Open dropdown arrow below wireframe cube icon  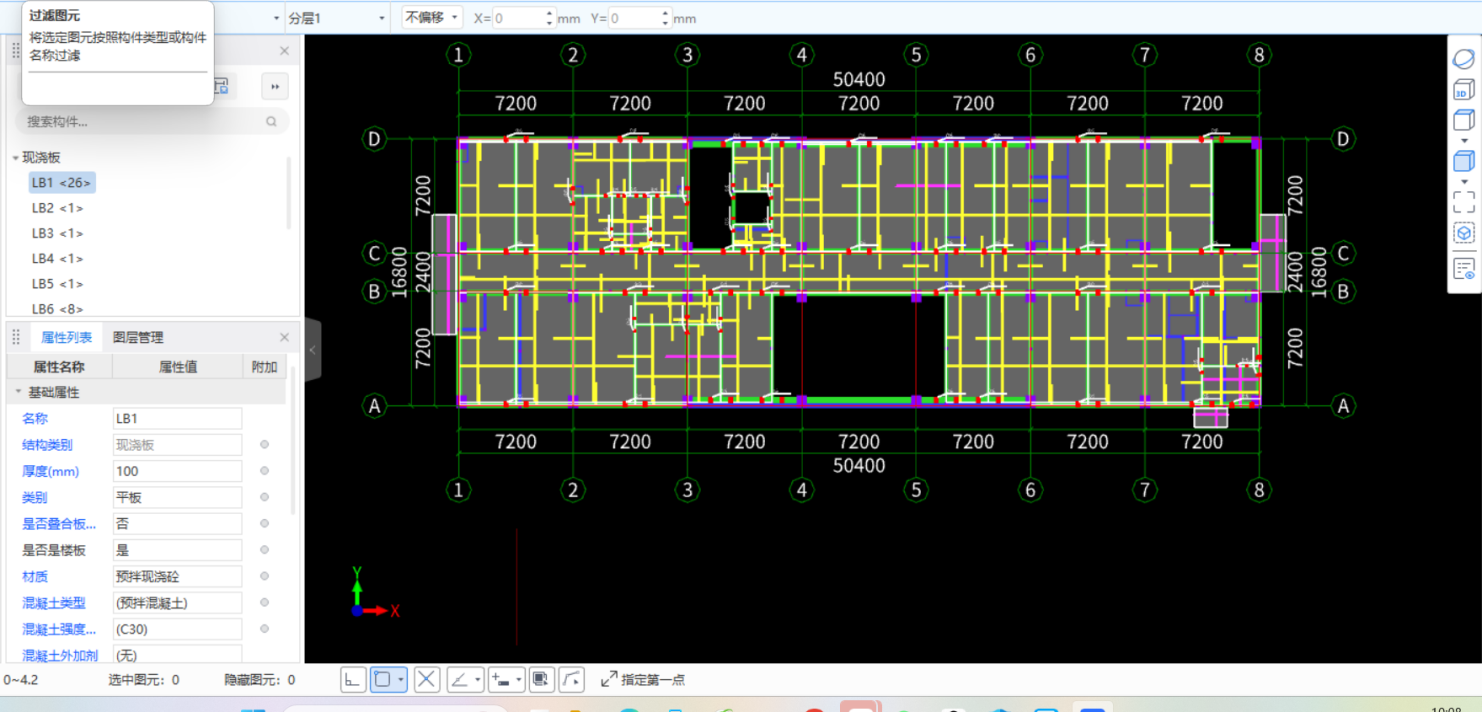(x=1464, y=141)
